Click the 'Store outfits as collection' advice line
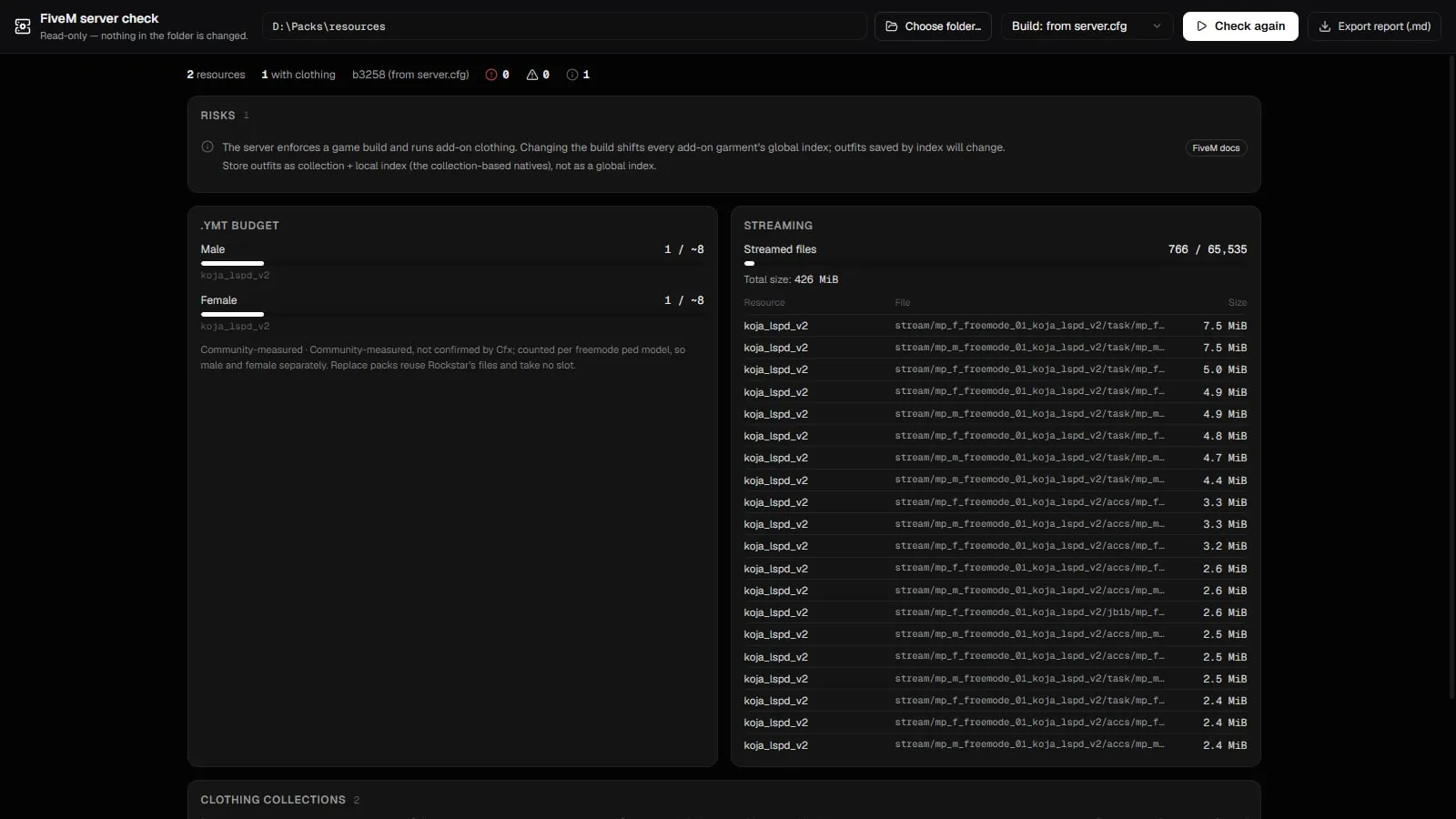The width and height of the screenshot is (1456, 819). tap(440, 166)
